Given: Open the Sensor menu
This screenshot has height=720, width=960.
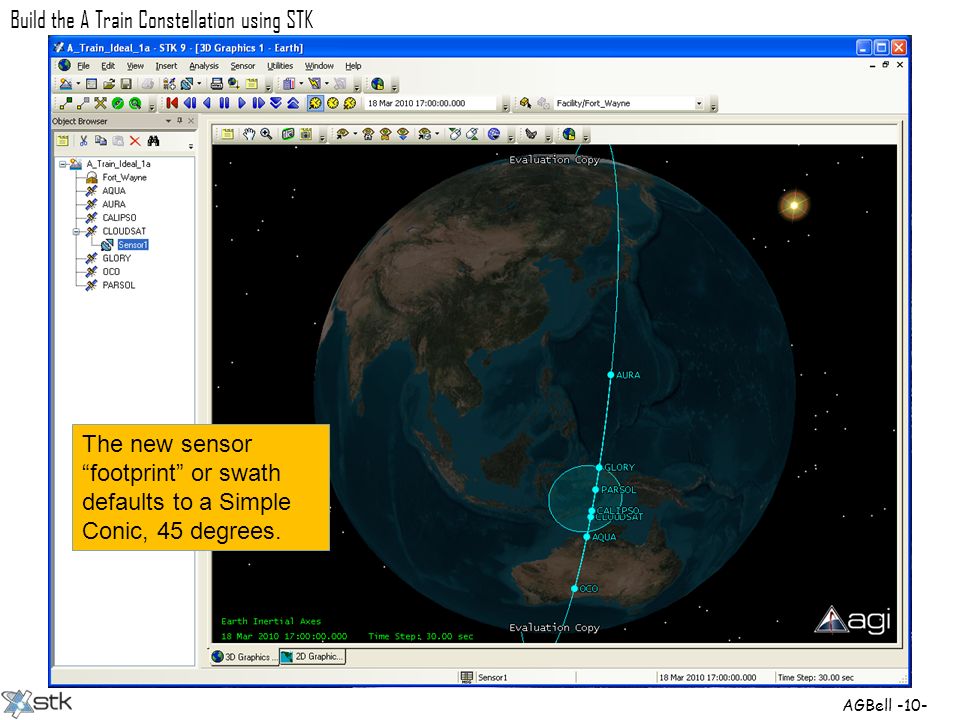Looking at the screenshot, I should (x=242, y=66).
